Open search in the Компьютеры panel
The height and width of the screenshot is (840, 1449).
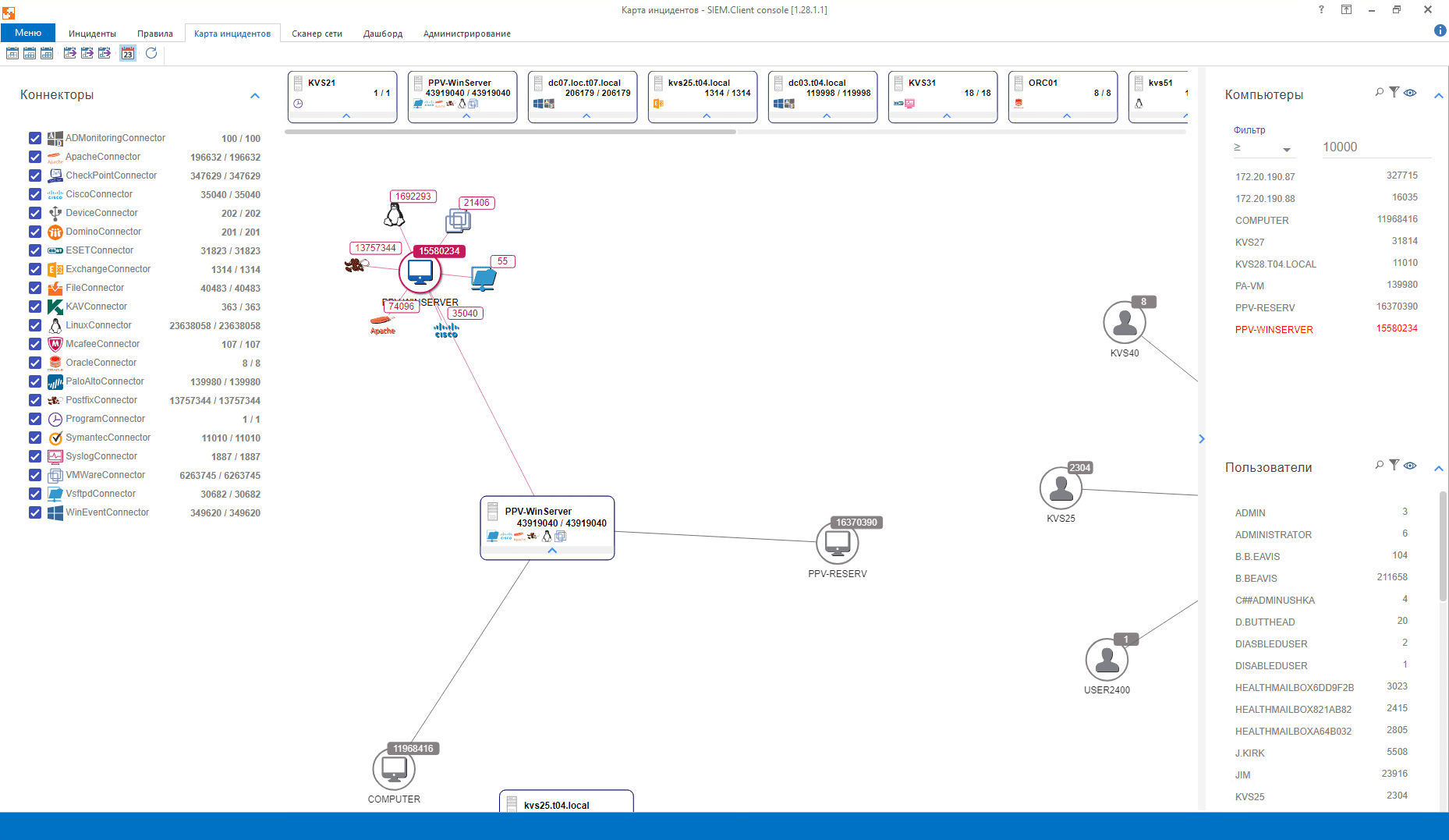pos(1380,92)
